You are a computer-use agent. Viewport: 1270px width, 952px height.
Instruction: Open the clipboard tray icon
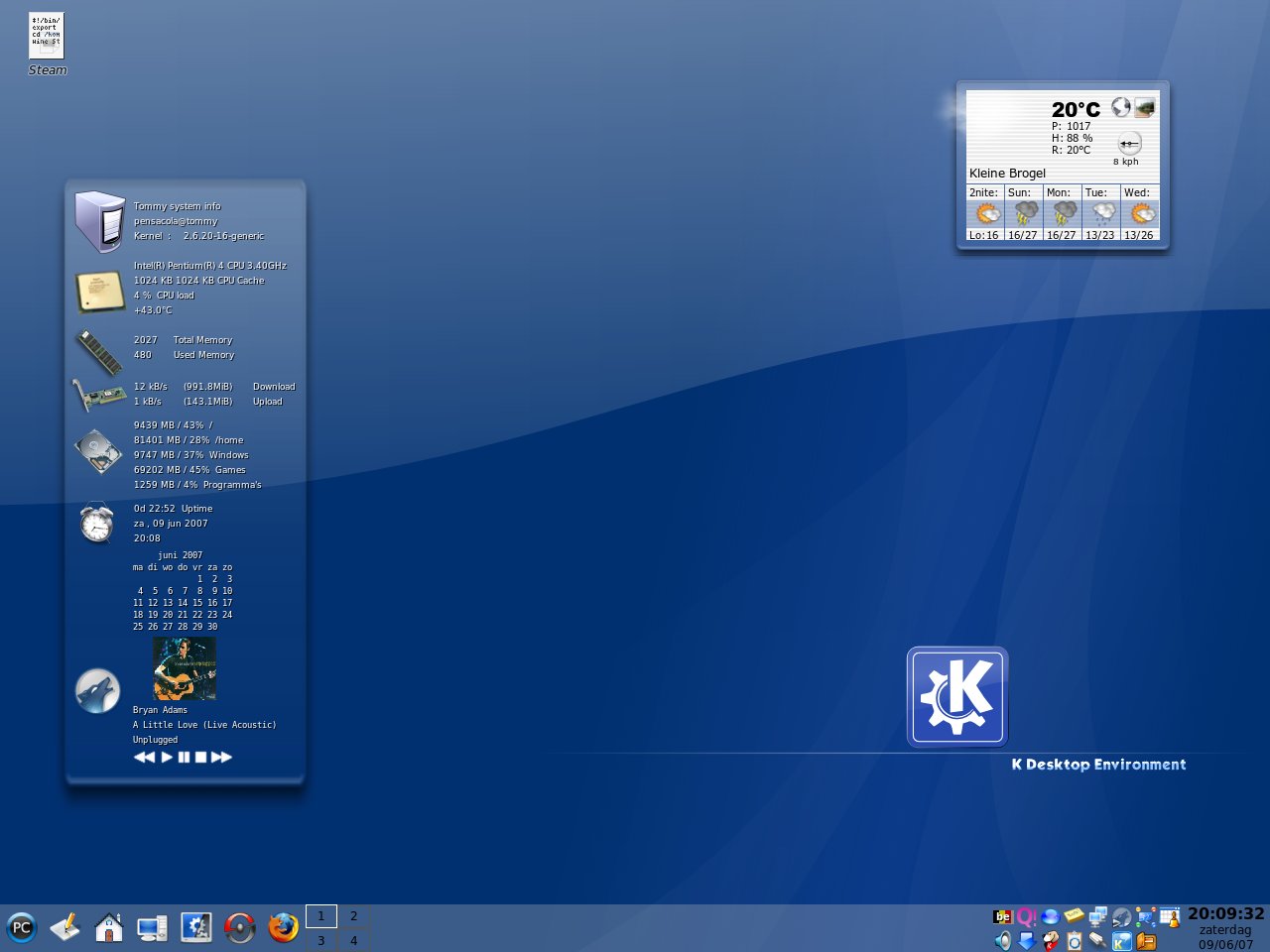(1075, 941)
